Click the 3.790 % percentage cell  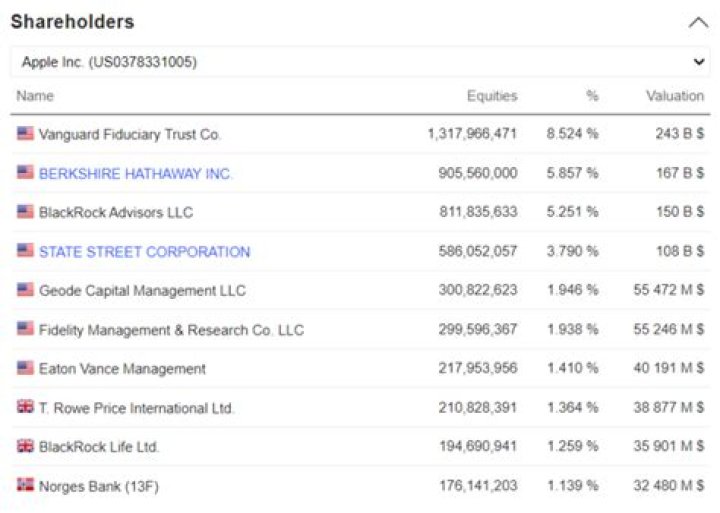tap(573, 251)
